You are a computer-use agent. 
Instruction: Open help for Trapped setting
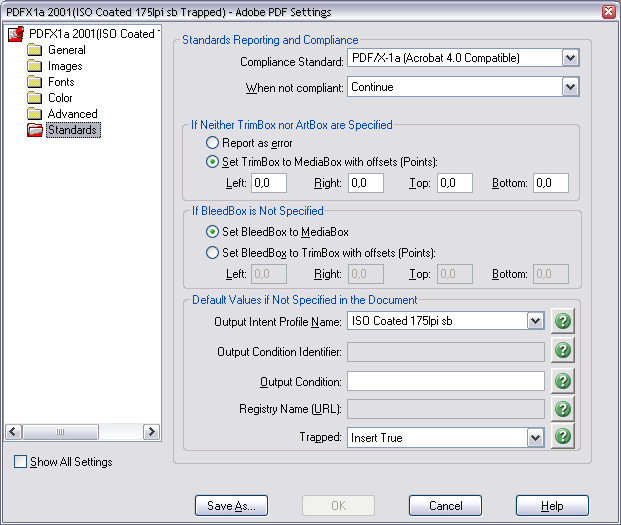click(563, 436)
